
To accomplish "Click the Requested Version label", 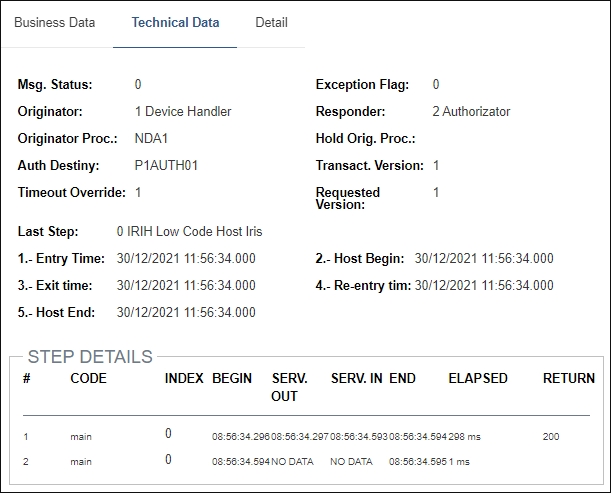I will pos(348,198).
